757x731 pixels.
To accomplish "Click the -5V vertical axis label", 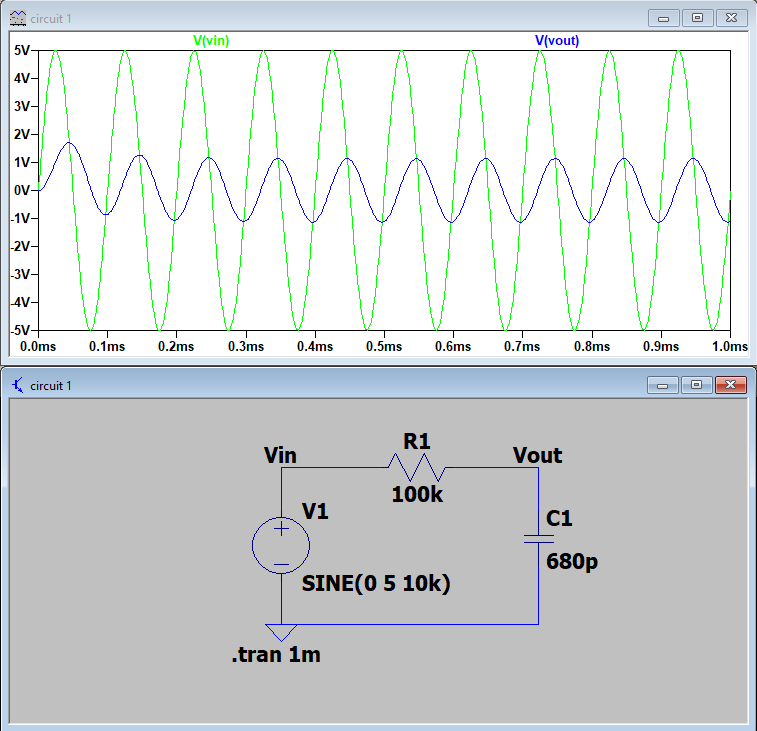I will (20, 330).
